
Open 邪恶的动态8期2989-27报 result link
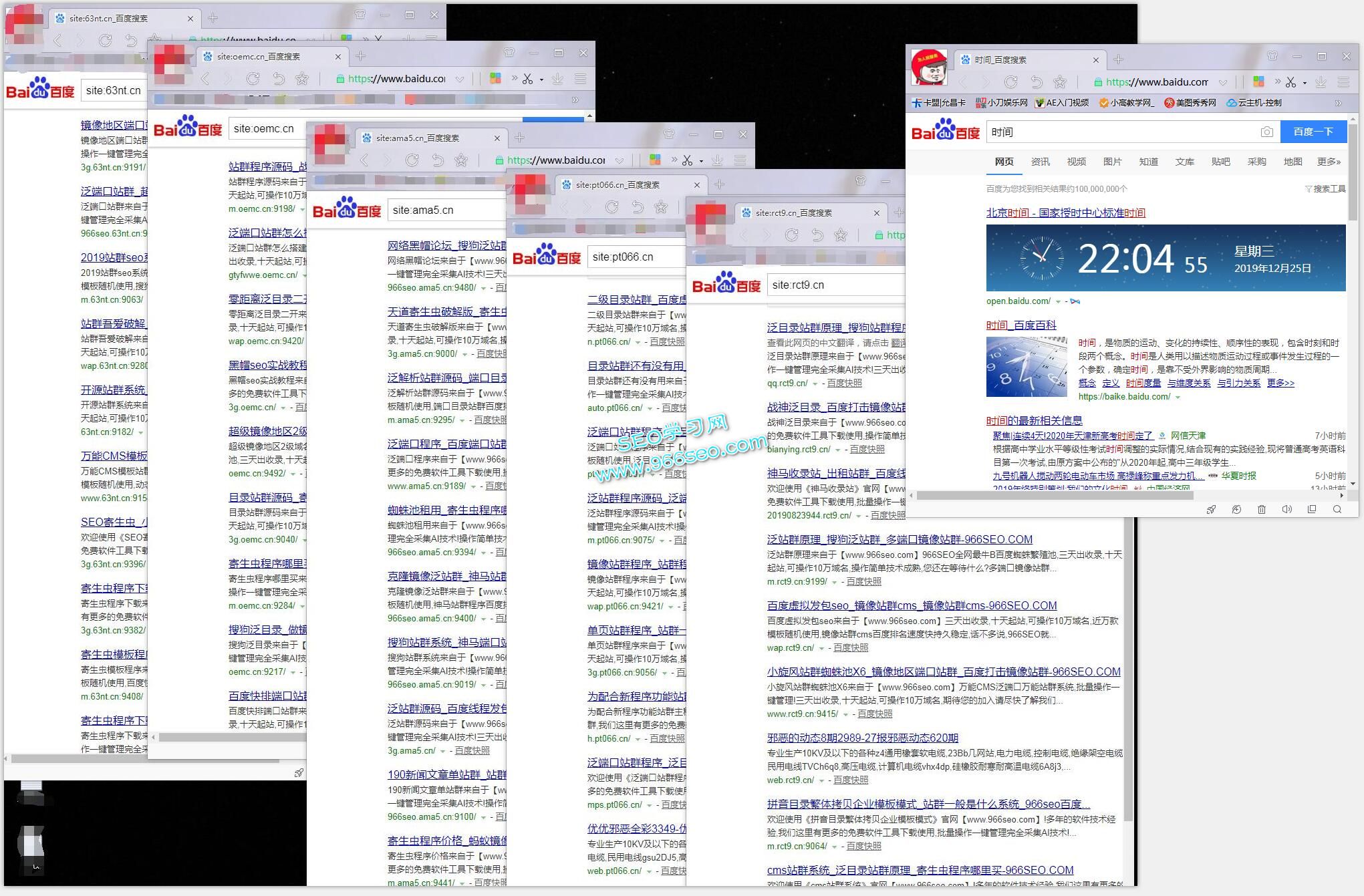(x=863, y=738)
